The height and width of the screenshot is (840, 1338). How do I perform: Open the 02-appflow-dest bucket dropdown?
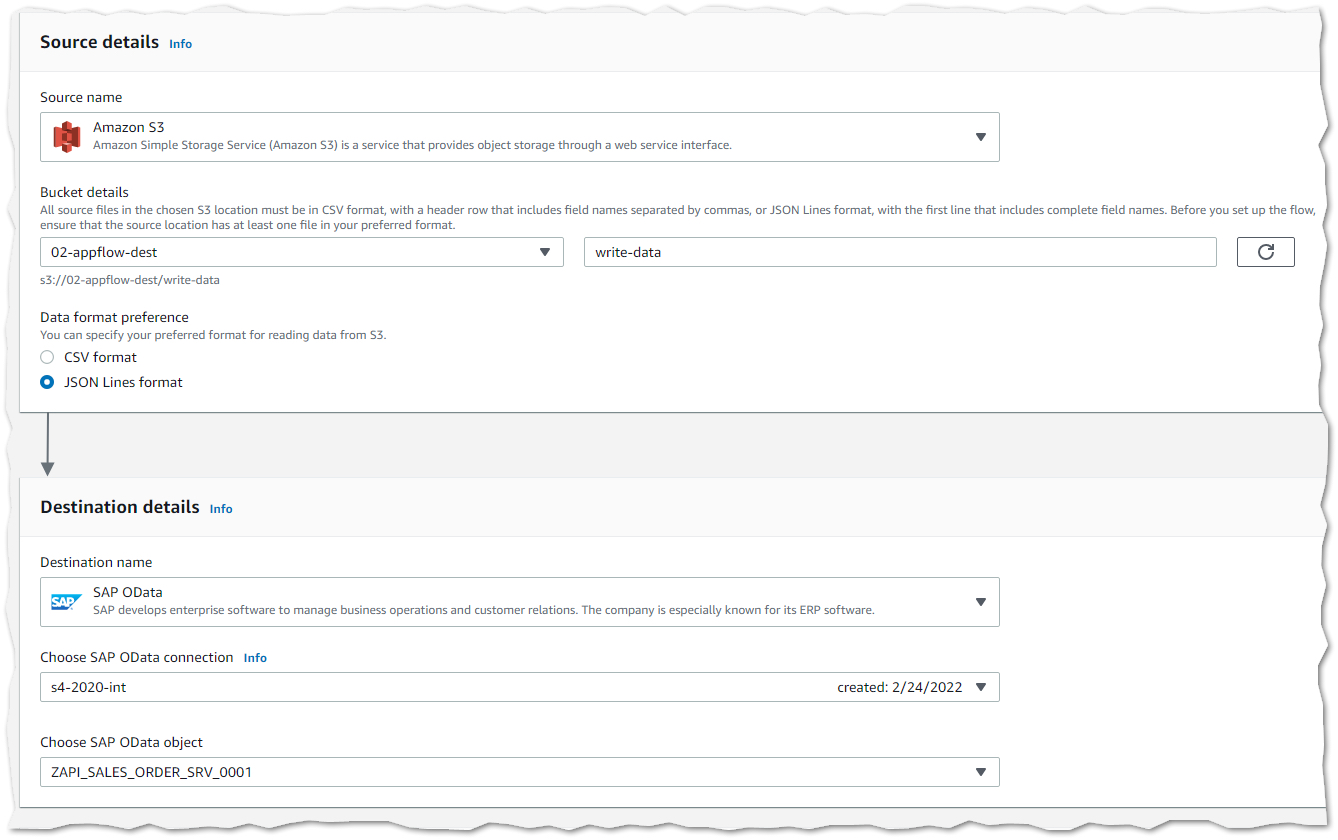[302, 252]
